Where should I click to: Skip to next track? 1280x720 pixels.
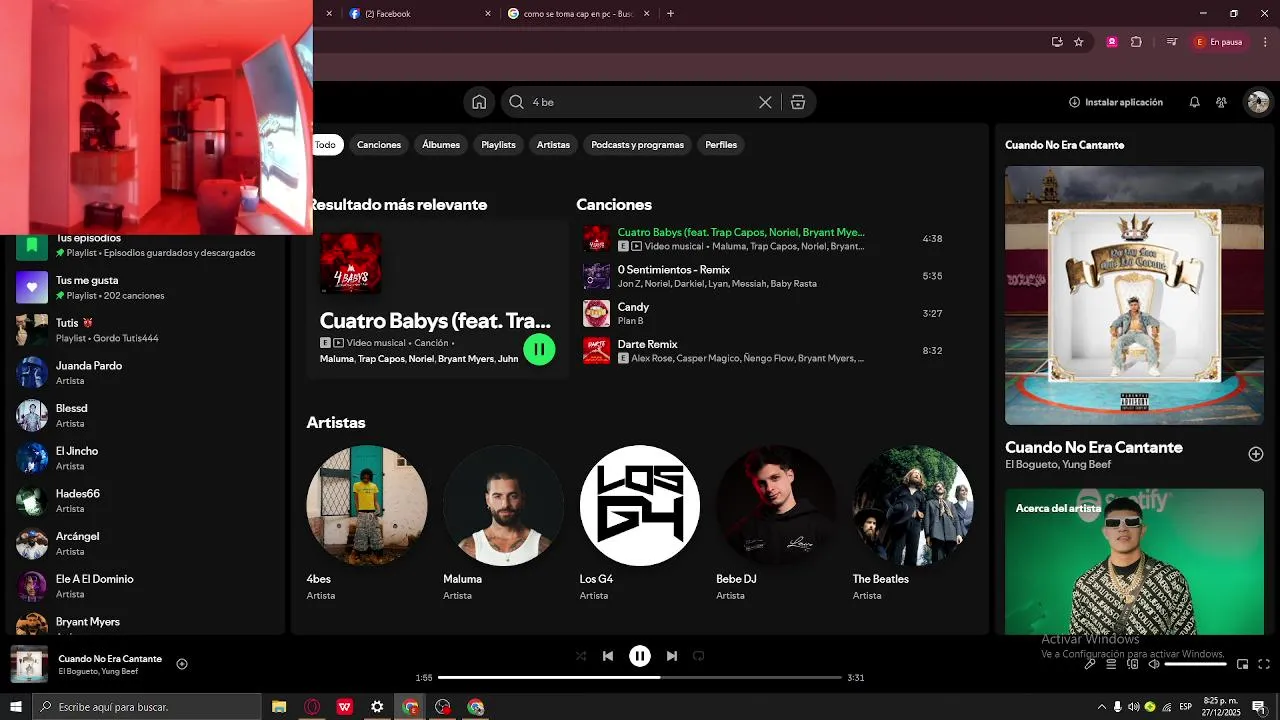pyautogui.click(x=672, y=656)
